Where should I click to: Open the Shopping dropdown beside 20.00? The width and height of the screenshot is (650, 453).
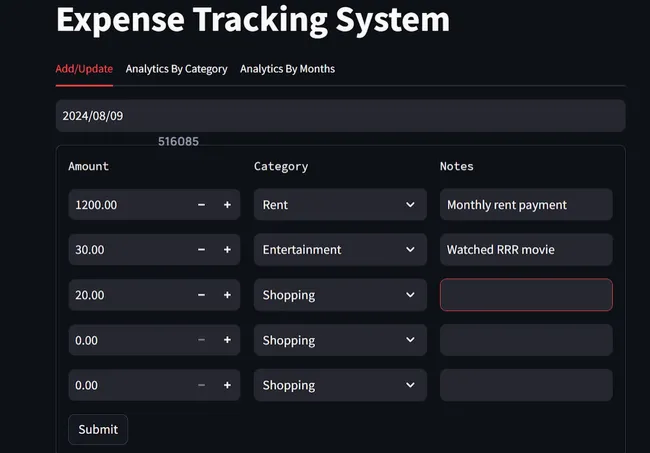pyautogui.click(x=340, y=295)
